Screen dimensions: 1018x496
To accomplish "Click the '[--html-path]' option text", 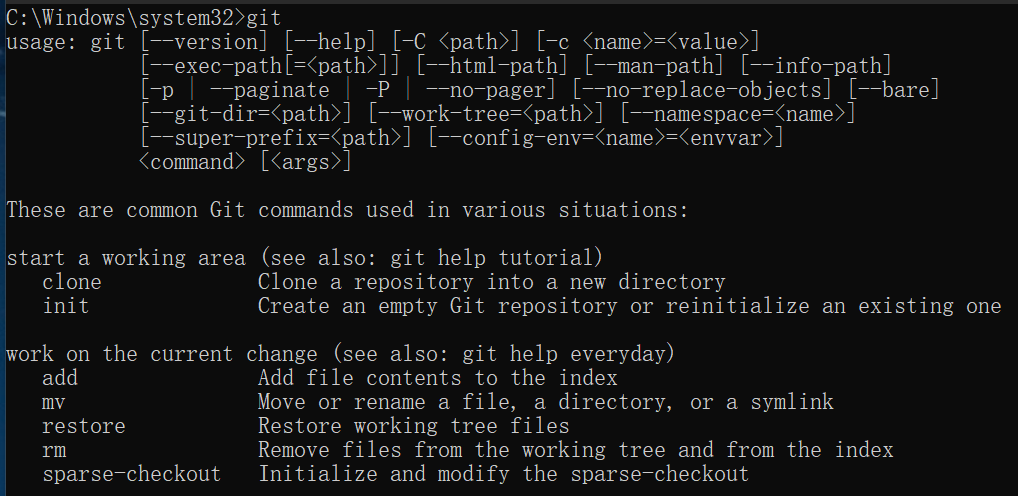I will pos(491,66).
